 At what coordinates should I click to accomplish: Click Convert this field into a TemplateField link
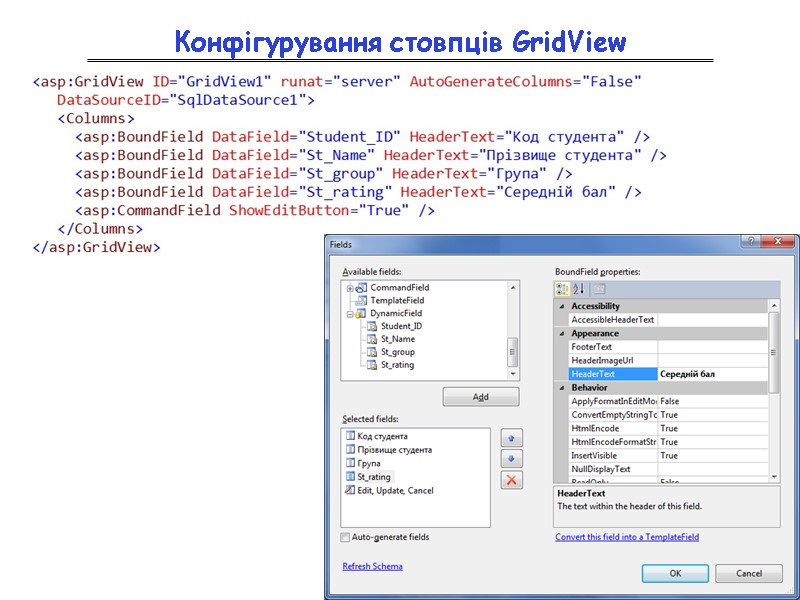coord(627,537)
